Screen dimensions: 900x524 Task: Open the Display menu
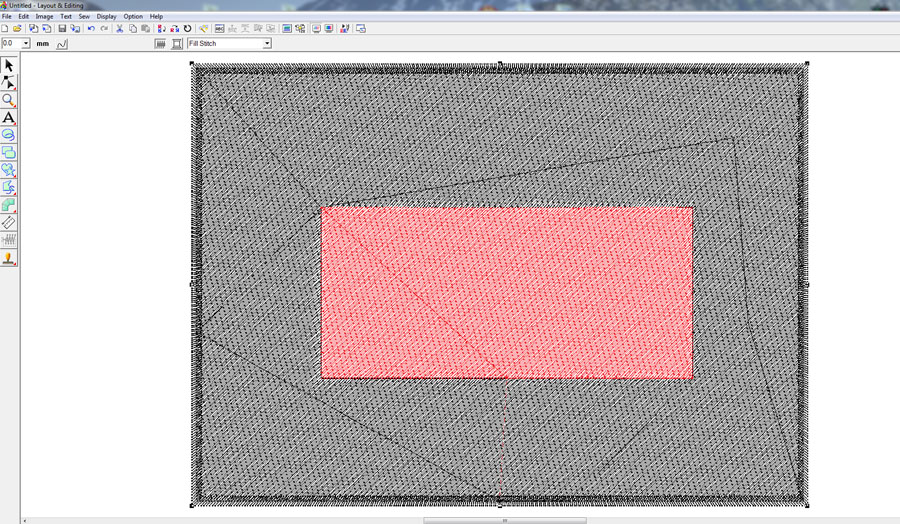[x=106, y=17]
